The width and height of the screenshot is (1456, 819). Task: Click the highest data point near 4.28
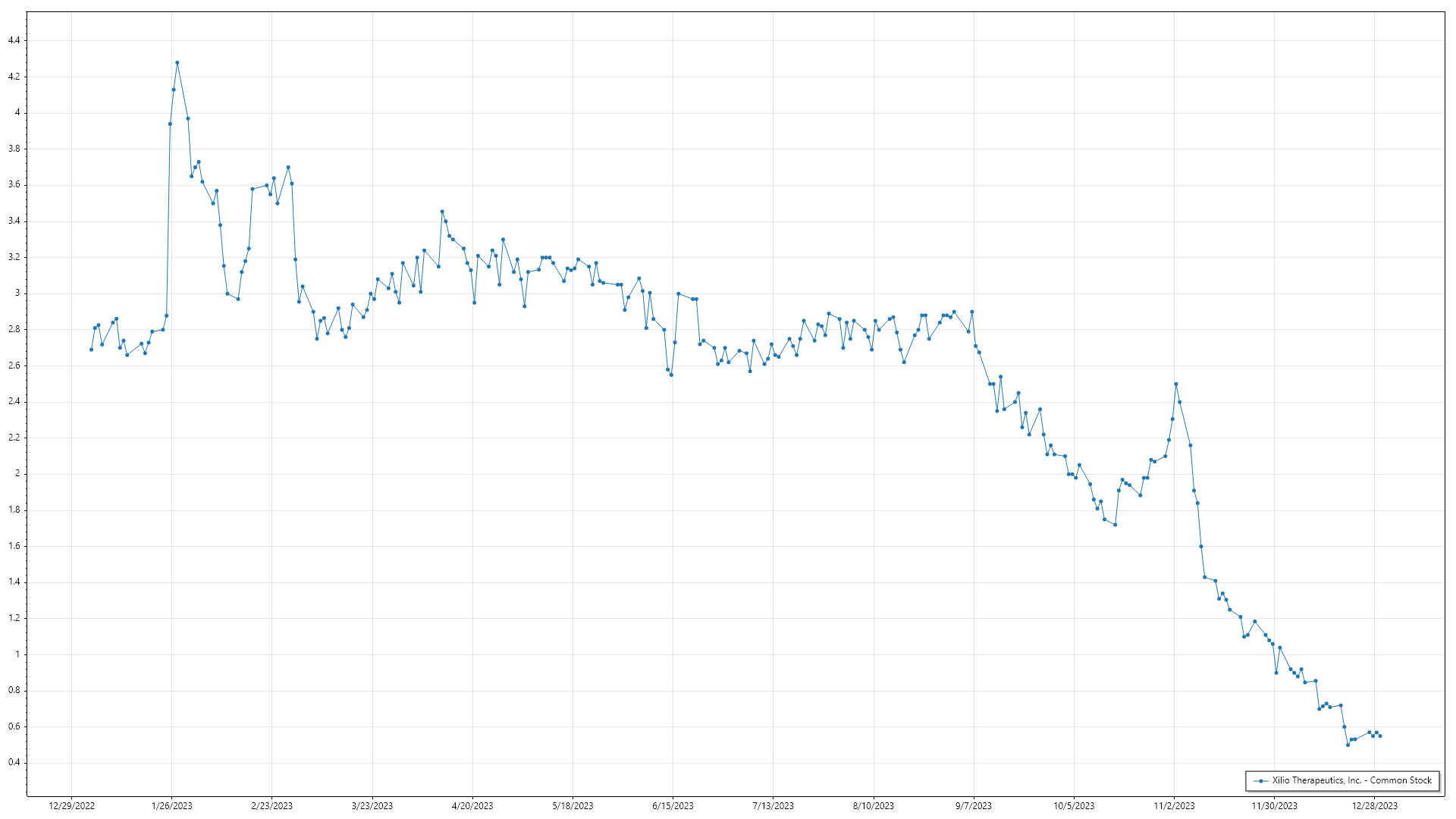click(177, 63)
